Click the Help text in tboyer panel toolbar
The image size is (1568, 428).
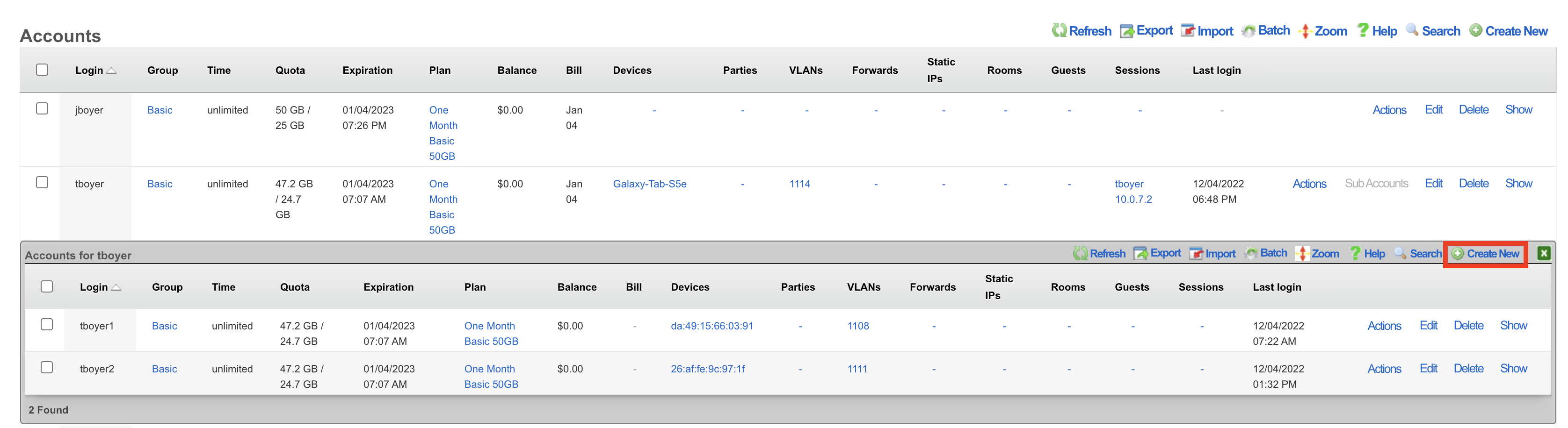click(x=1374, y=254)
